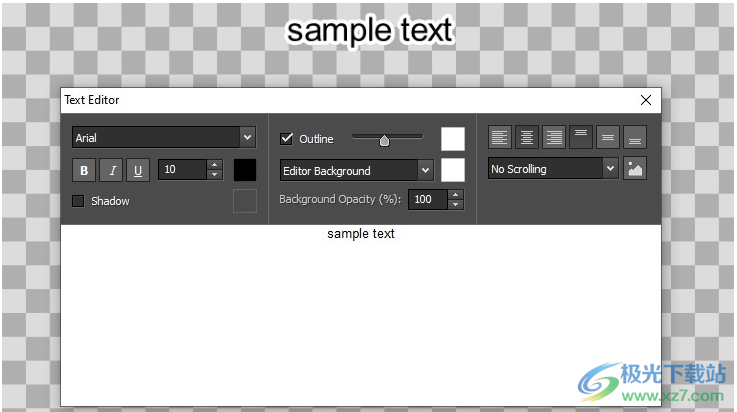This screenshot has width=737, height=412.
Task: Align text to vertical middle
Action: point(608,137)
